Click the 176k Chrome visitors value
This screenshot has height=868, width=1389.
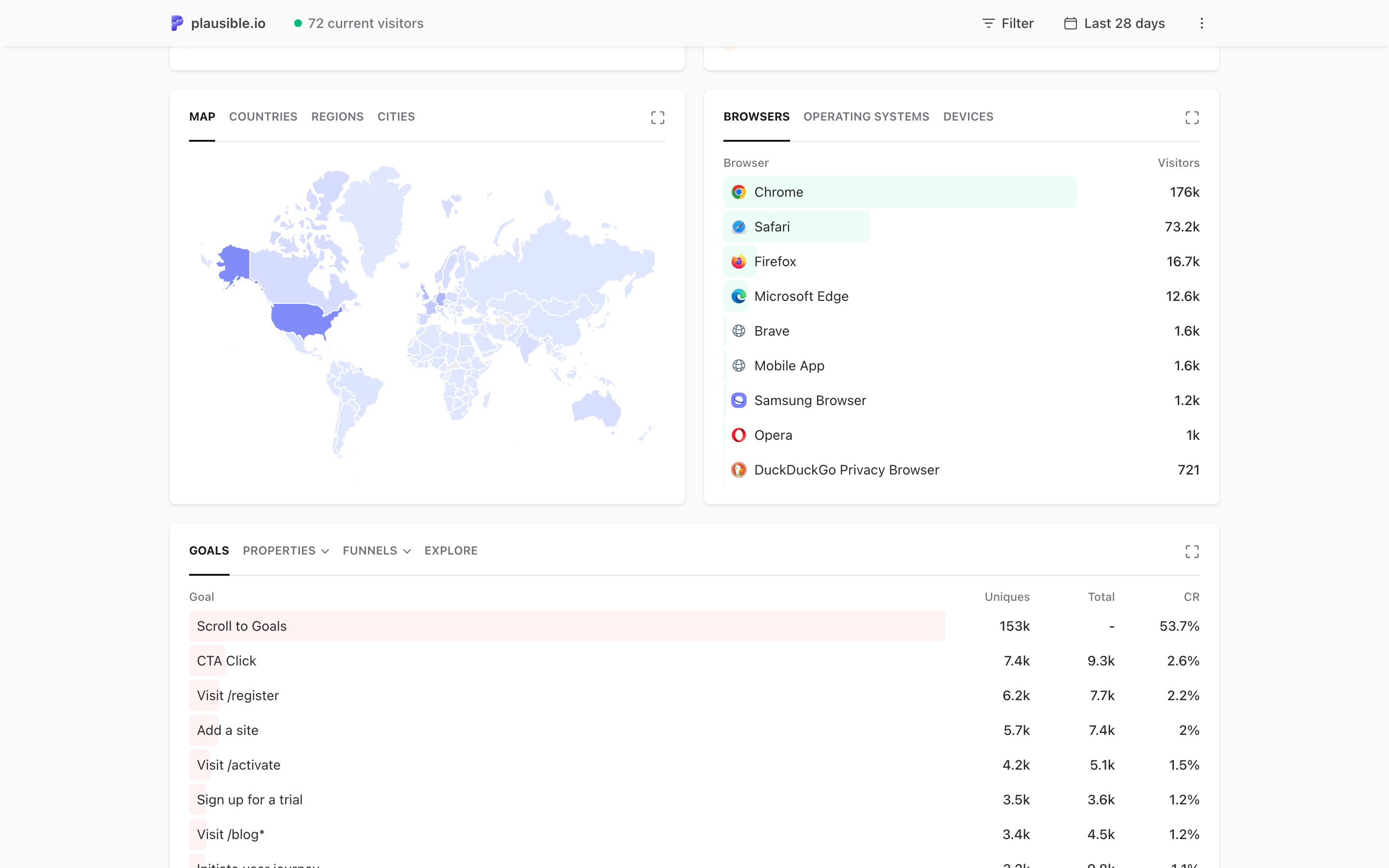tap(1185, 192)
